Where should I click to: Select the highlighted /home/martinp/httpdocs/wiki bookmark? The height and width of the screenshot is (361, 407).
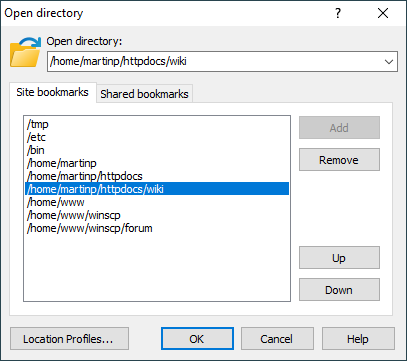coord(157,189)
